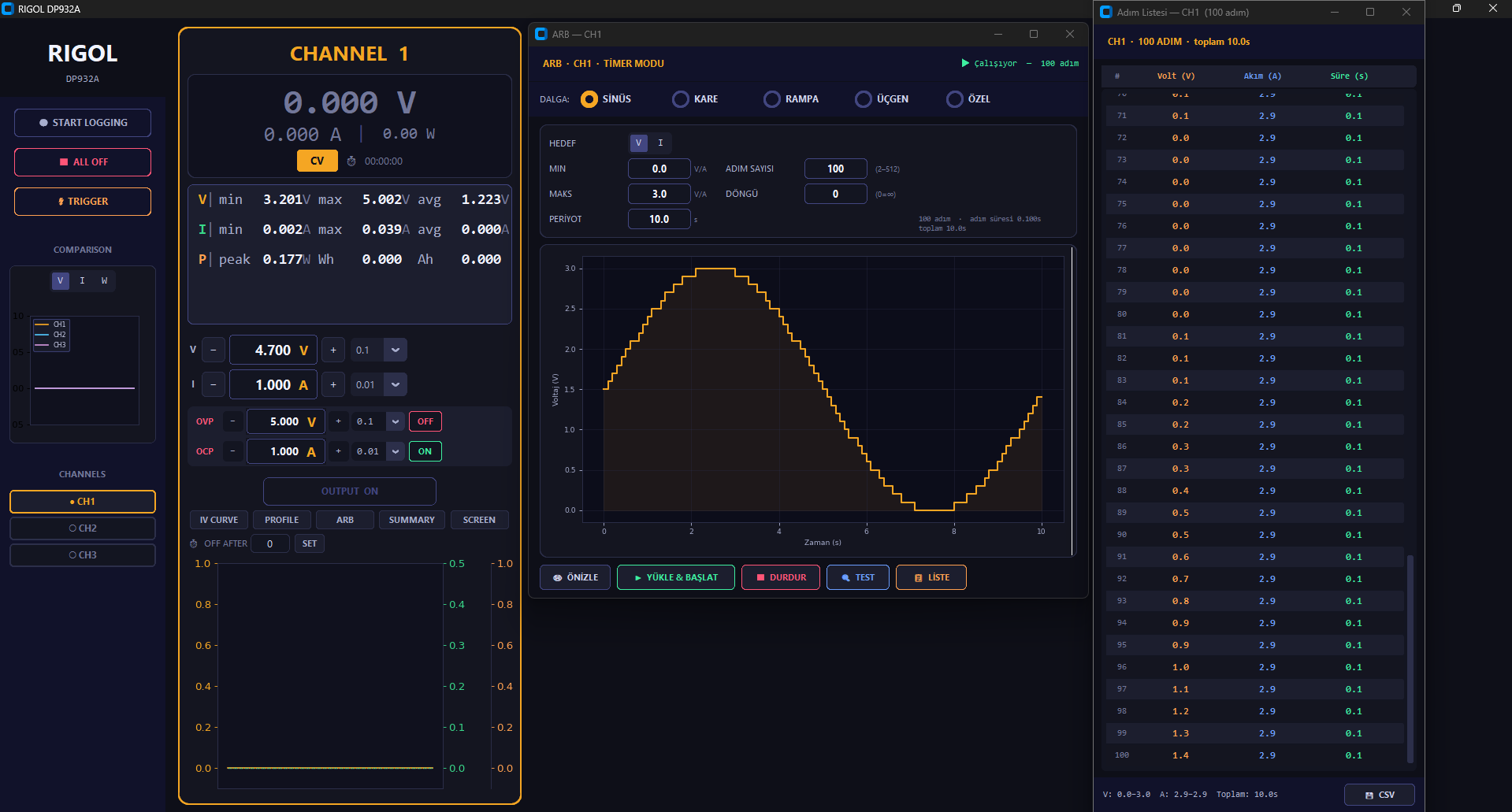Screen dimensions: 1512x812
Task: Expand the voltage step size dropdown
Action: [x=396, y=350]
